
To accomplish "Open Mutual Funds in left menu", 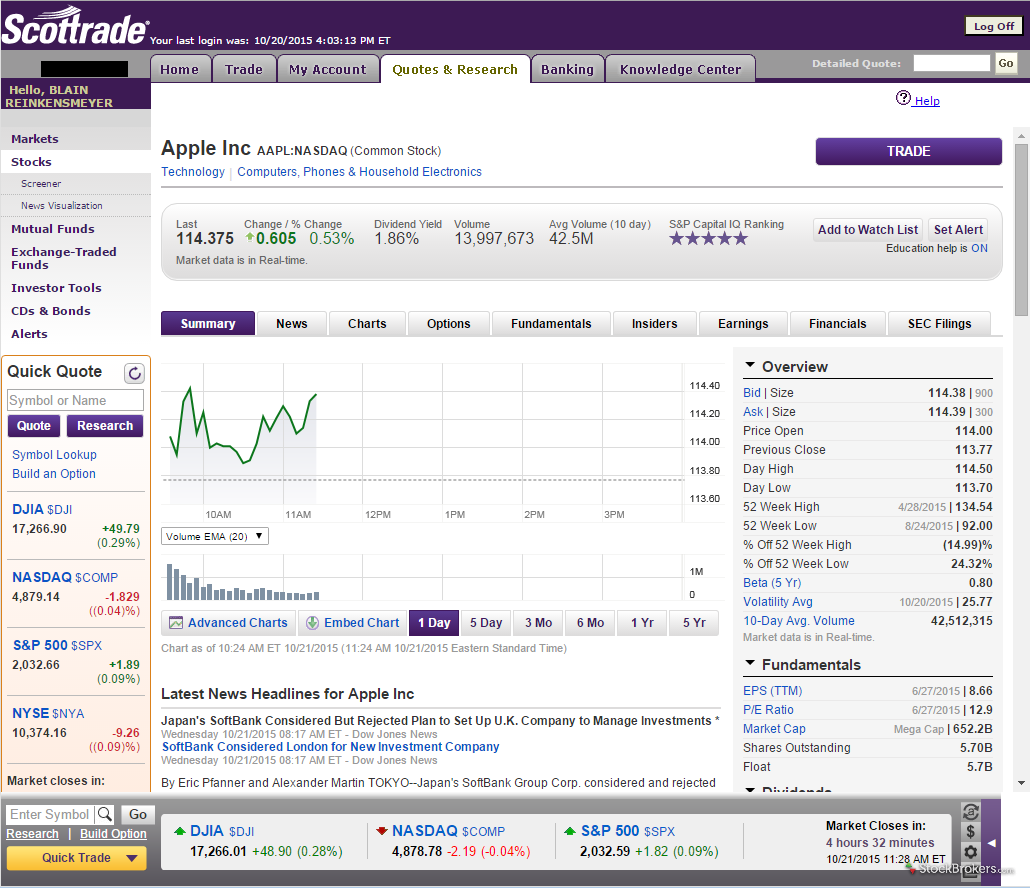I will (x=53, y=229).
